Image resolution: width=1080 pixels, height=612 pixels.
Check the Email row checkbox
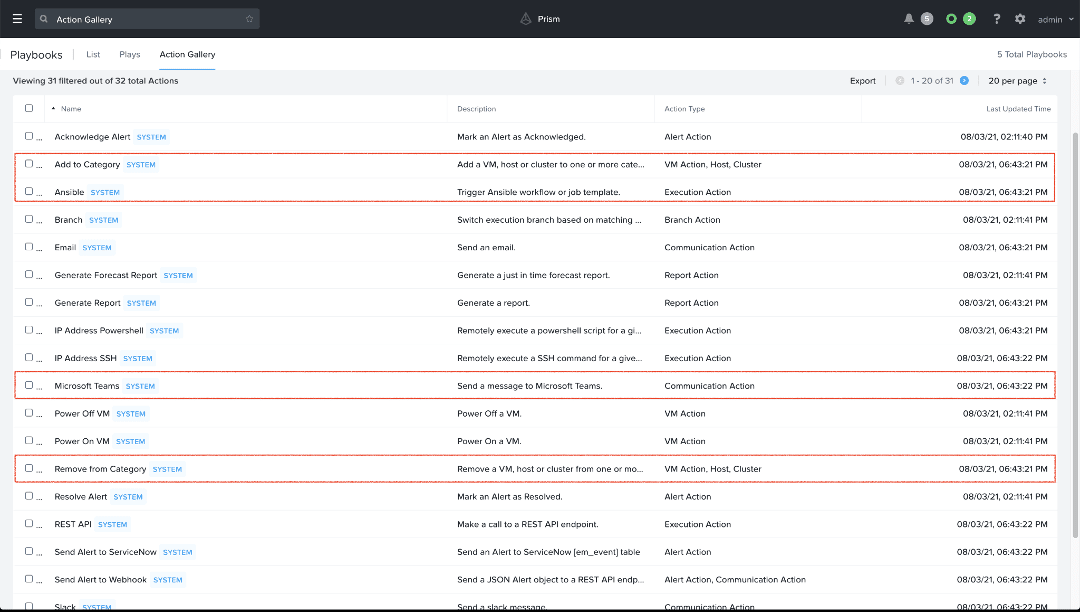pyautogui.click(x=29, y=246)
